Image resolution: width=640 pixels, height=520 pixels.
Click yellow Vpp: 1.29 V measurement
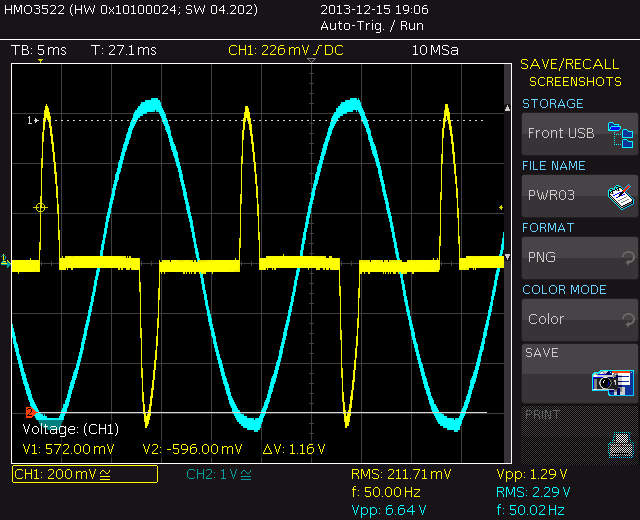(x=531, y=474)
